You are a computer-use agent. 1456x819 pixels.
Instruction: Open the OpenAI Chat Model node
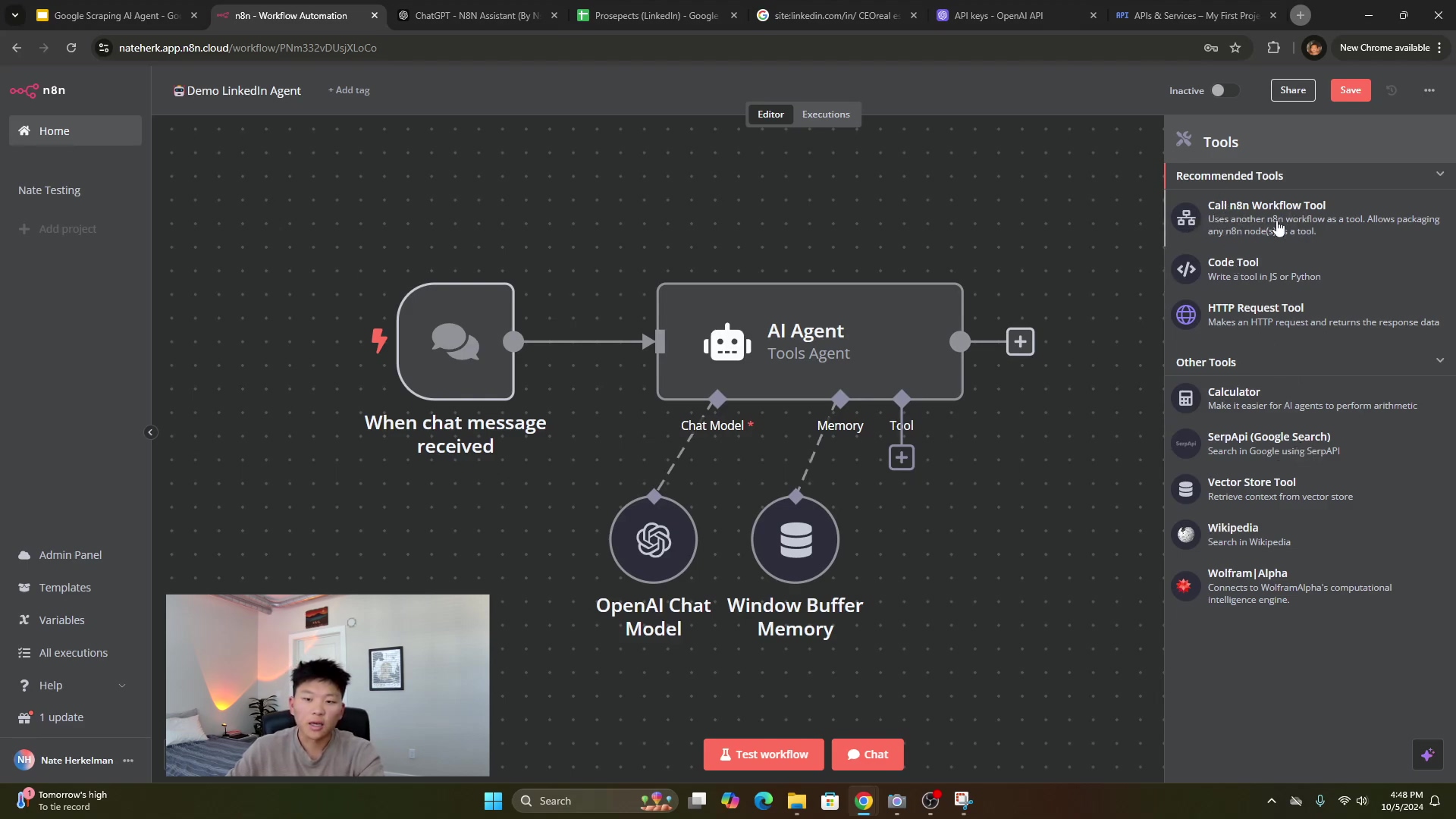coord(653,540)
